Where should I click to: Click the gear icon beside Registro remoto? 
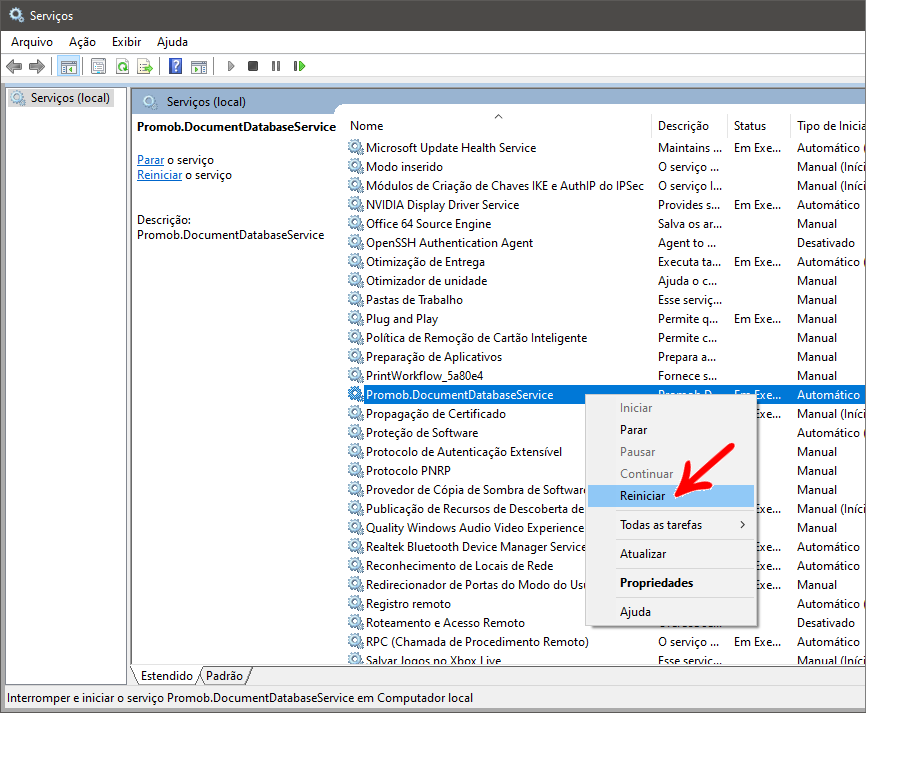[x=355, y=604]
